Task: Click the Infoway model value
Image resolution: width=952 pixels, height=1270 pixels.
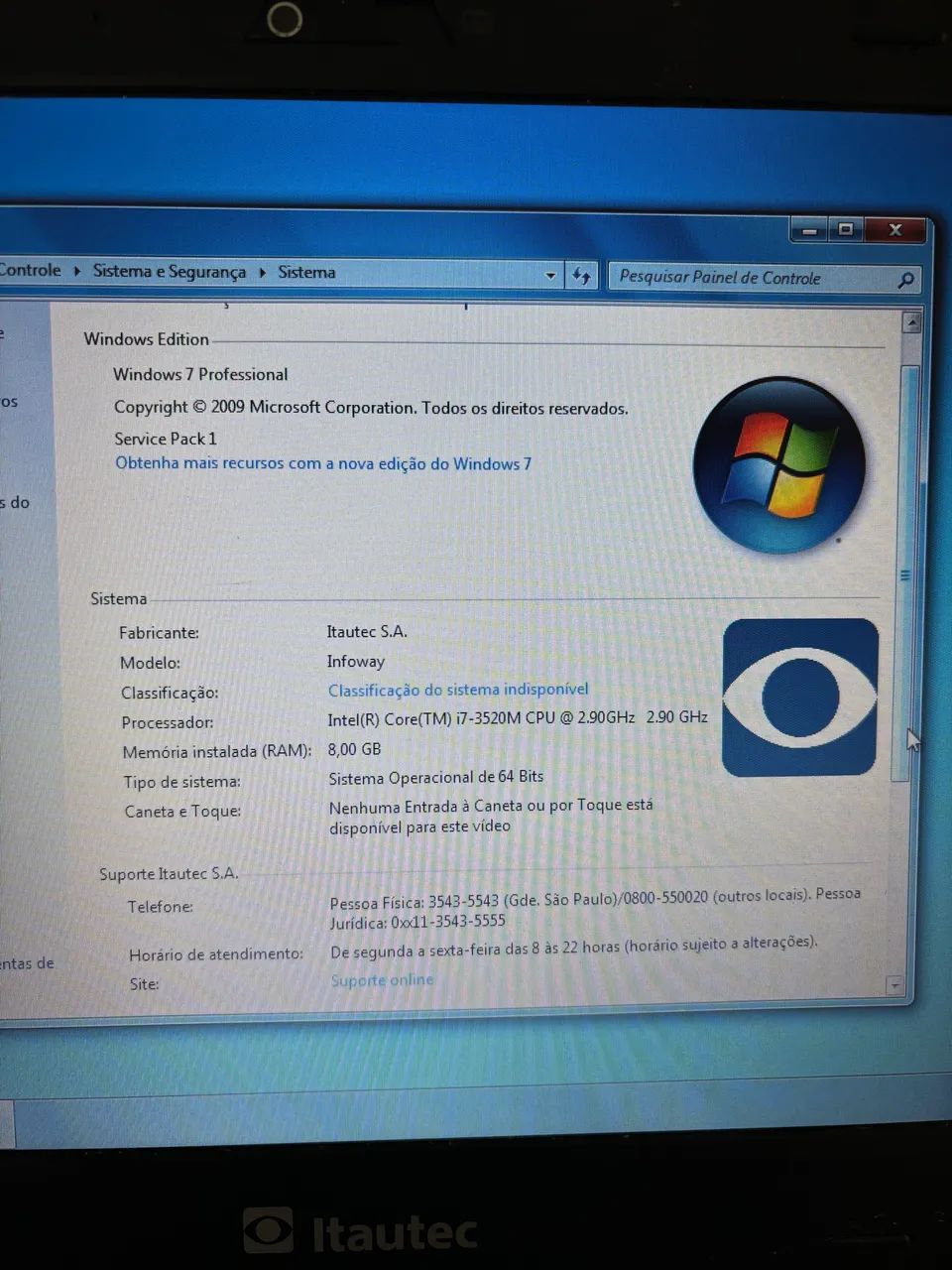Action: (x=356, y=661)
